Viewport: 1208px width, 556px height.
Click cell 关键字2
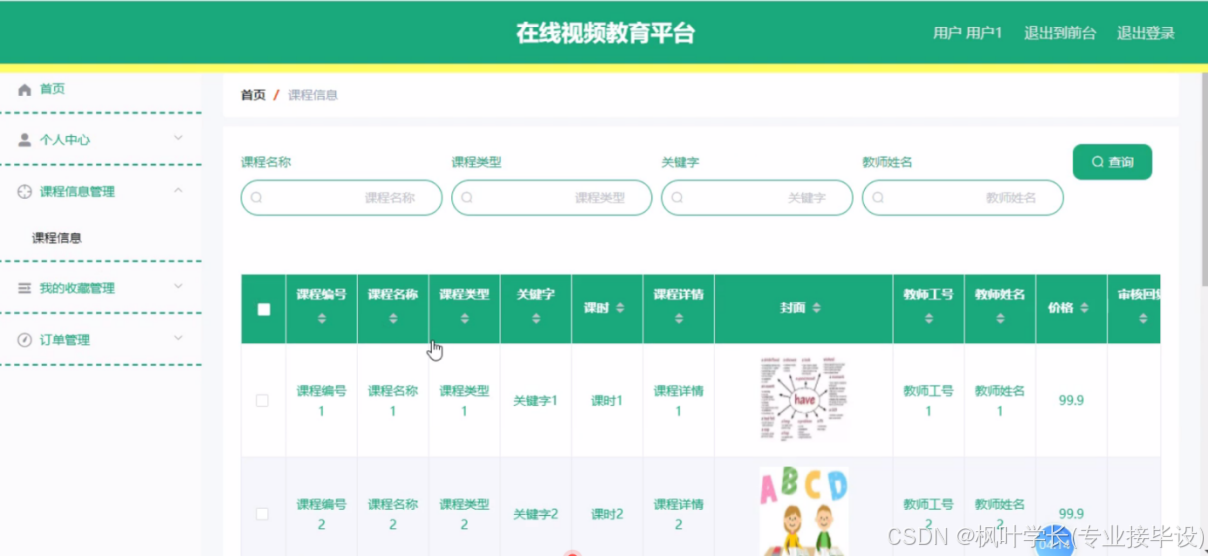click(x=536, y=514)
